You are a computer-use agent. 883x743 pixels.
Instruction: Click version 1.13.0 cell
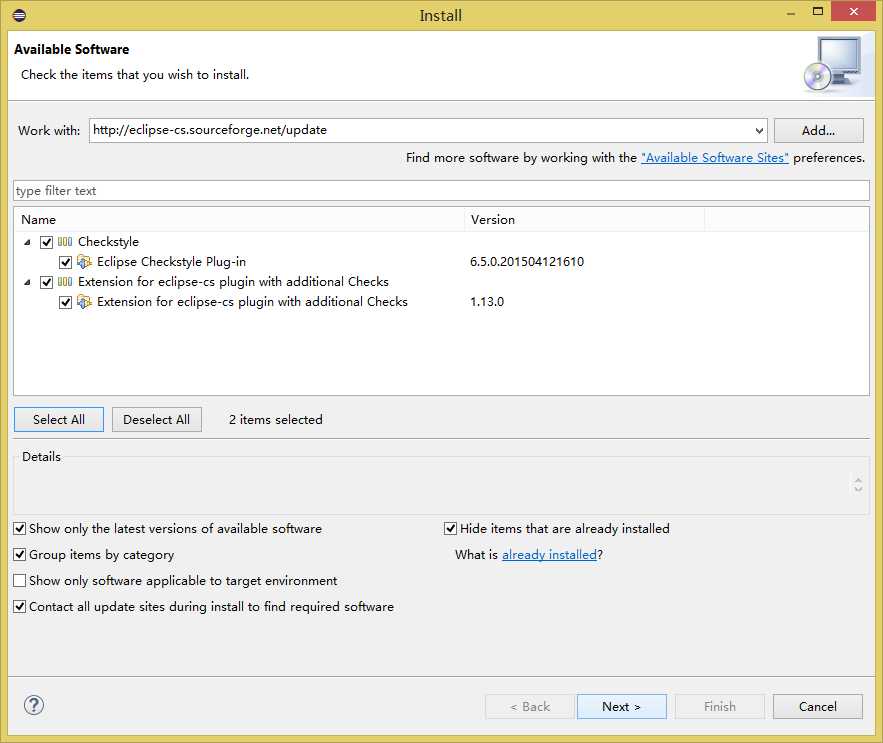487,302
